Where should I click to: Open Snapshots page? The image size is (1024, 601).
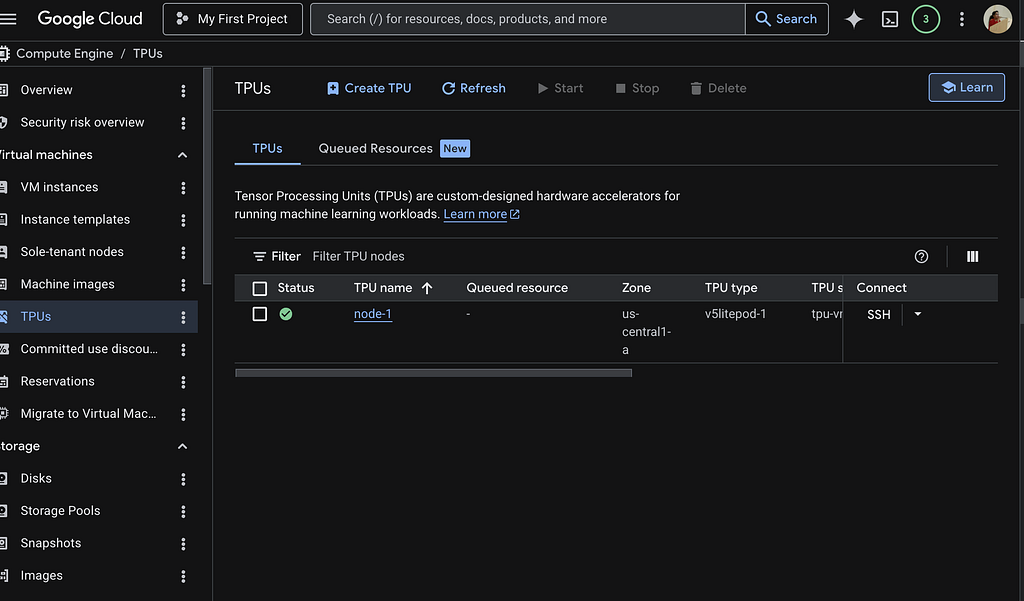pos(51,543)
